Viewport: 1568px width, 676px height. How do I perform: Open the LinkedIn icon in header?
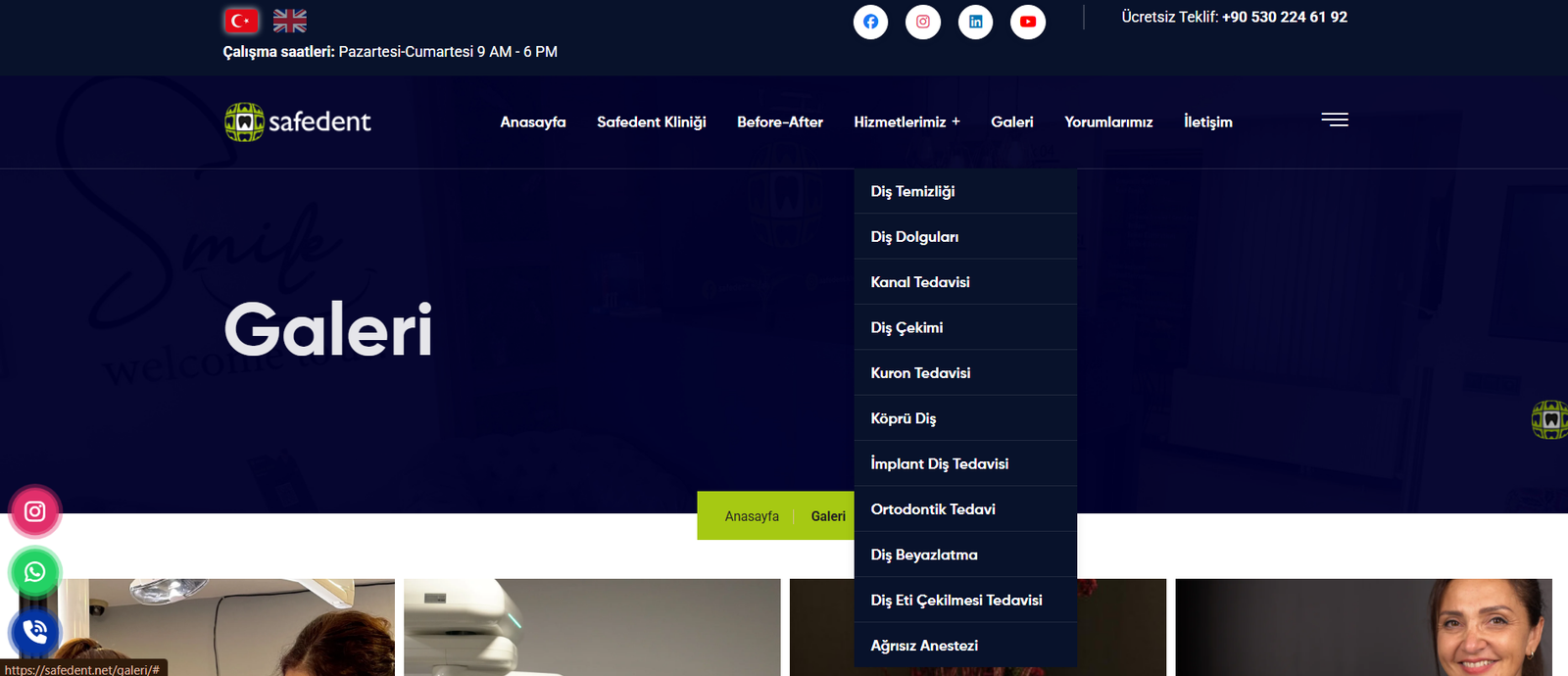point(975,22)
